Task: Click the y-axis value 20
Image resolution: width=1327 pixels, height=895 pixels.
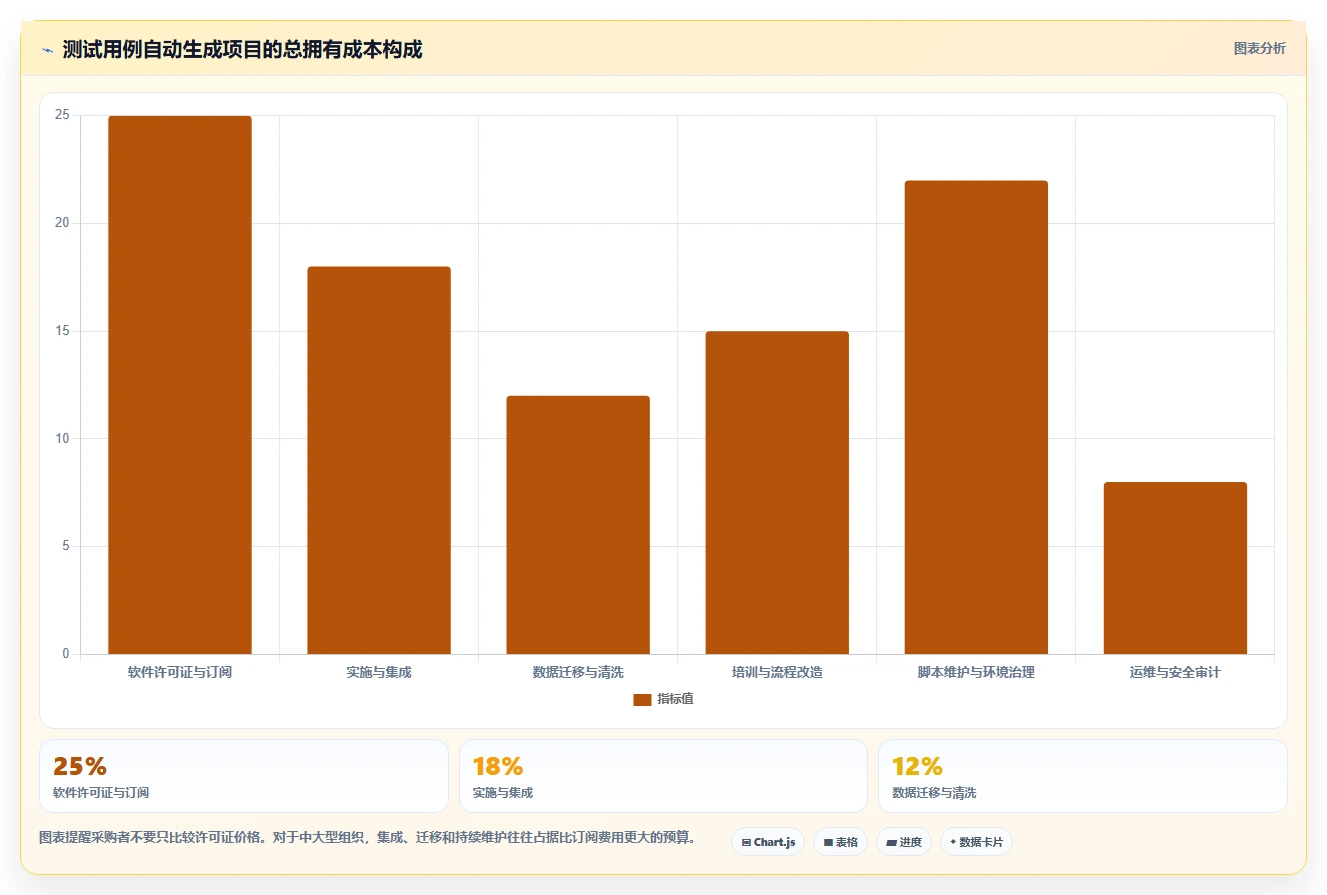Action: point(62,223)
